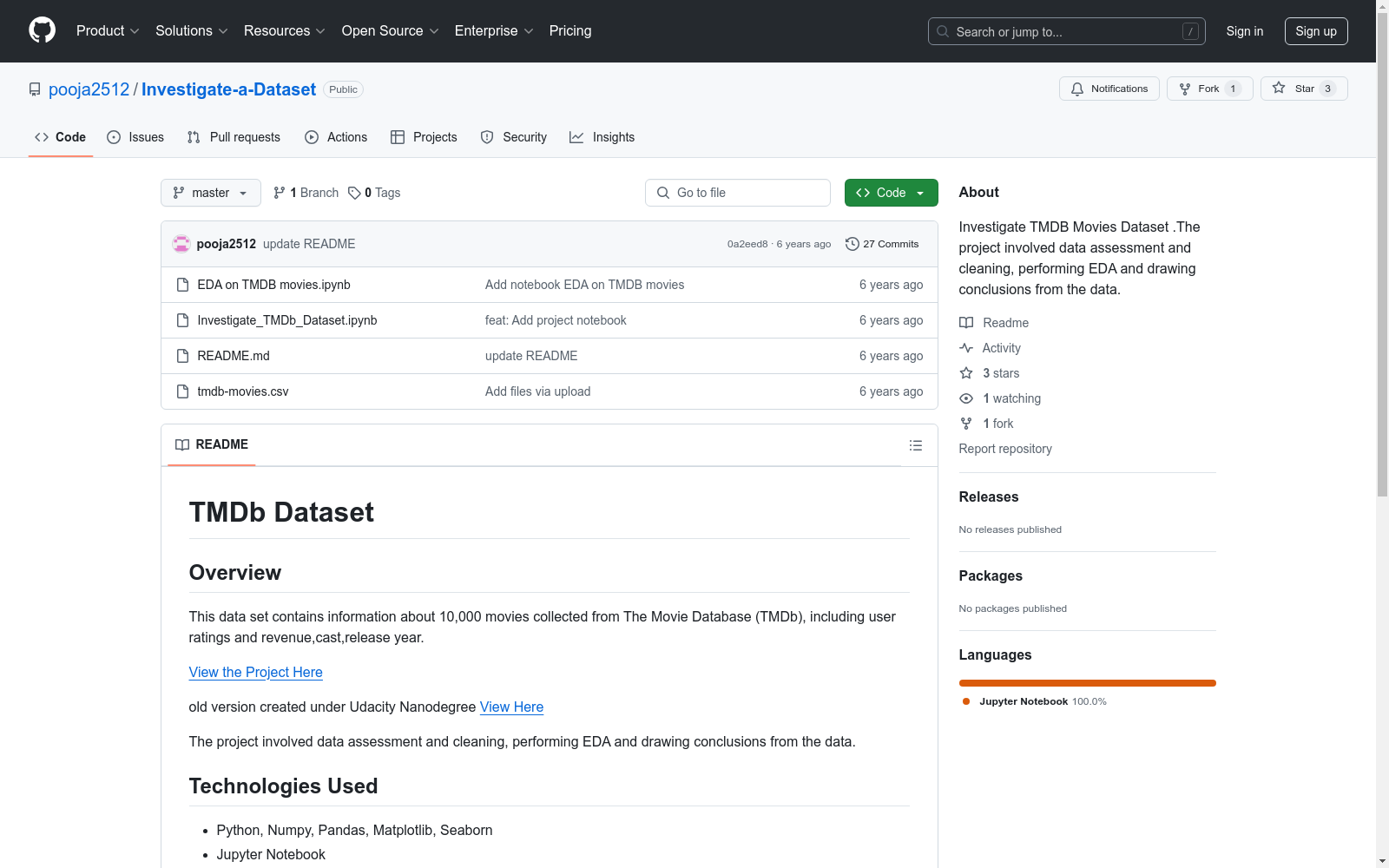
Task: Click file icon for README.md
Action: 182,356
